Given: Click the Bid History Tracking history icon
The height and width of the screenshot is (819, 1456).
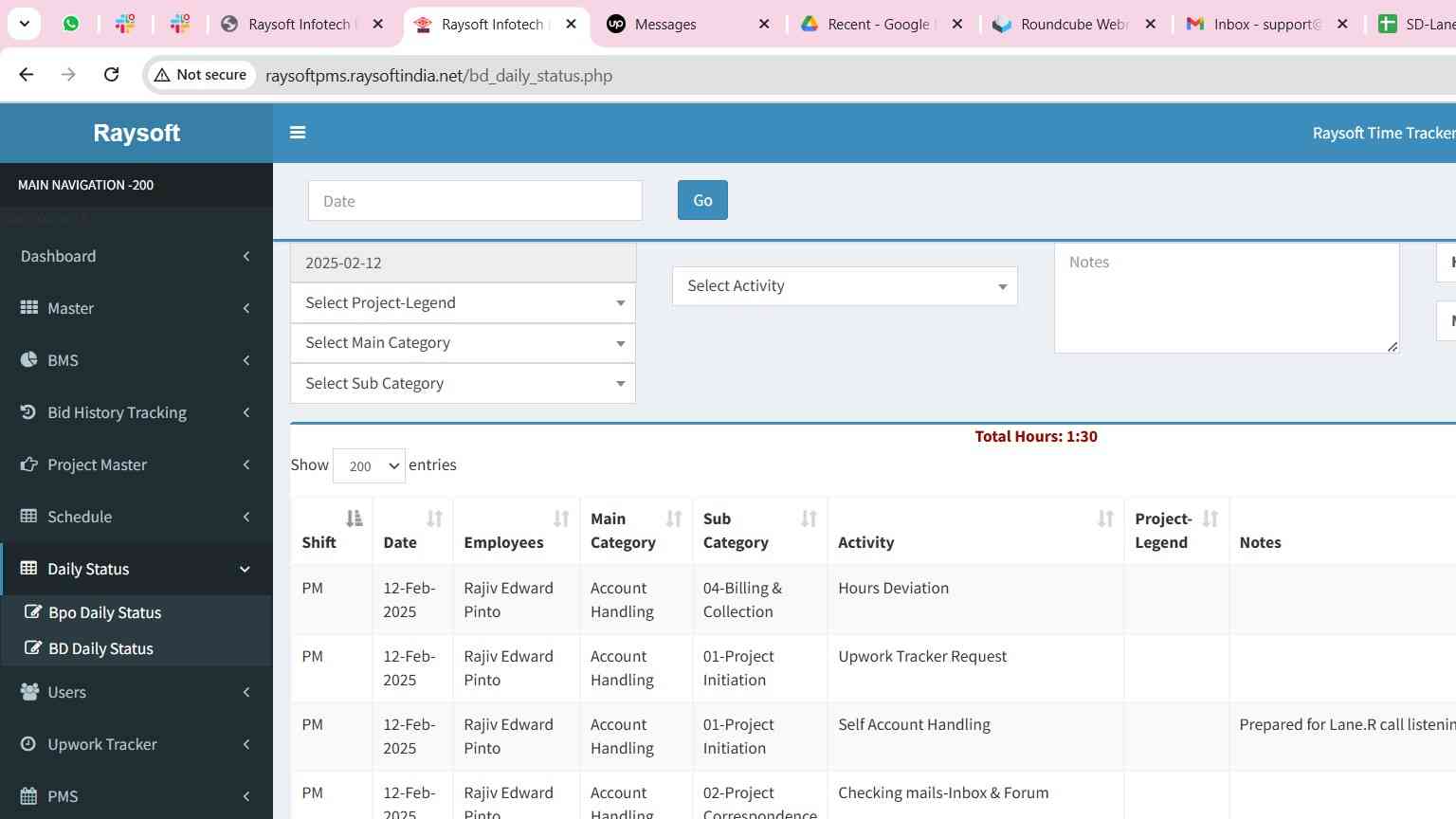Looking at the screenshot, I should click(28, 411).
